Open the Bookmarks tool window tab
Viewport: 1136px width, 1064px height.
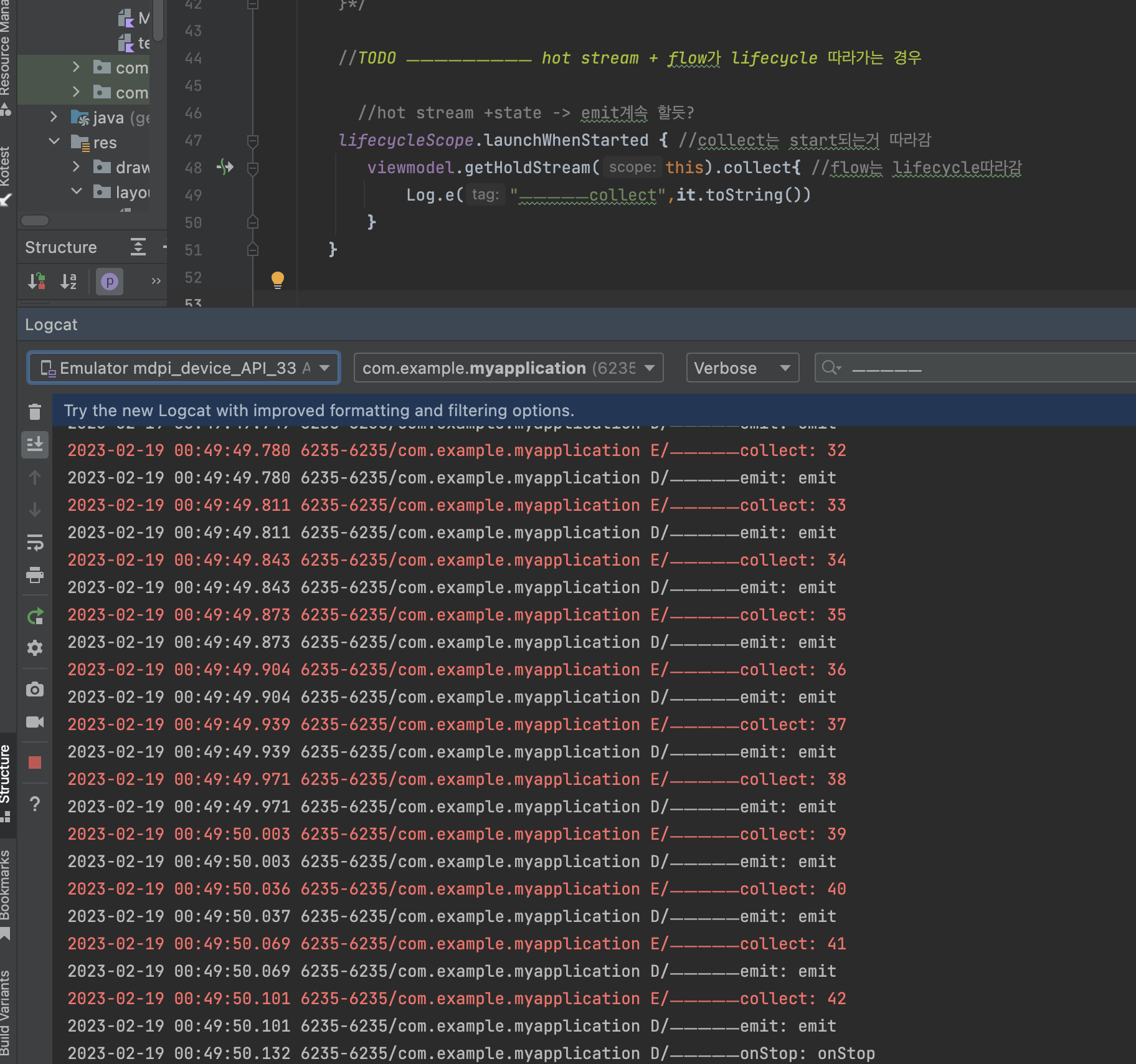[x=6, y=895]
